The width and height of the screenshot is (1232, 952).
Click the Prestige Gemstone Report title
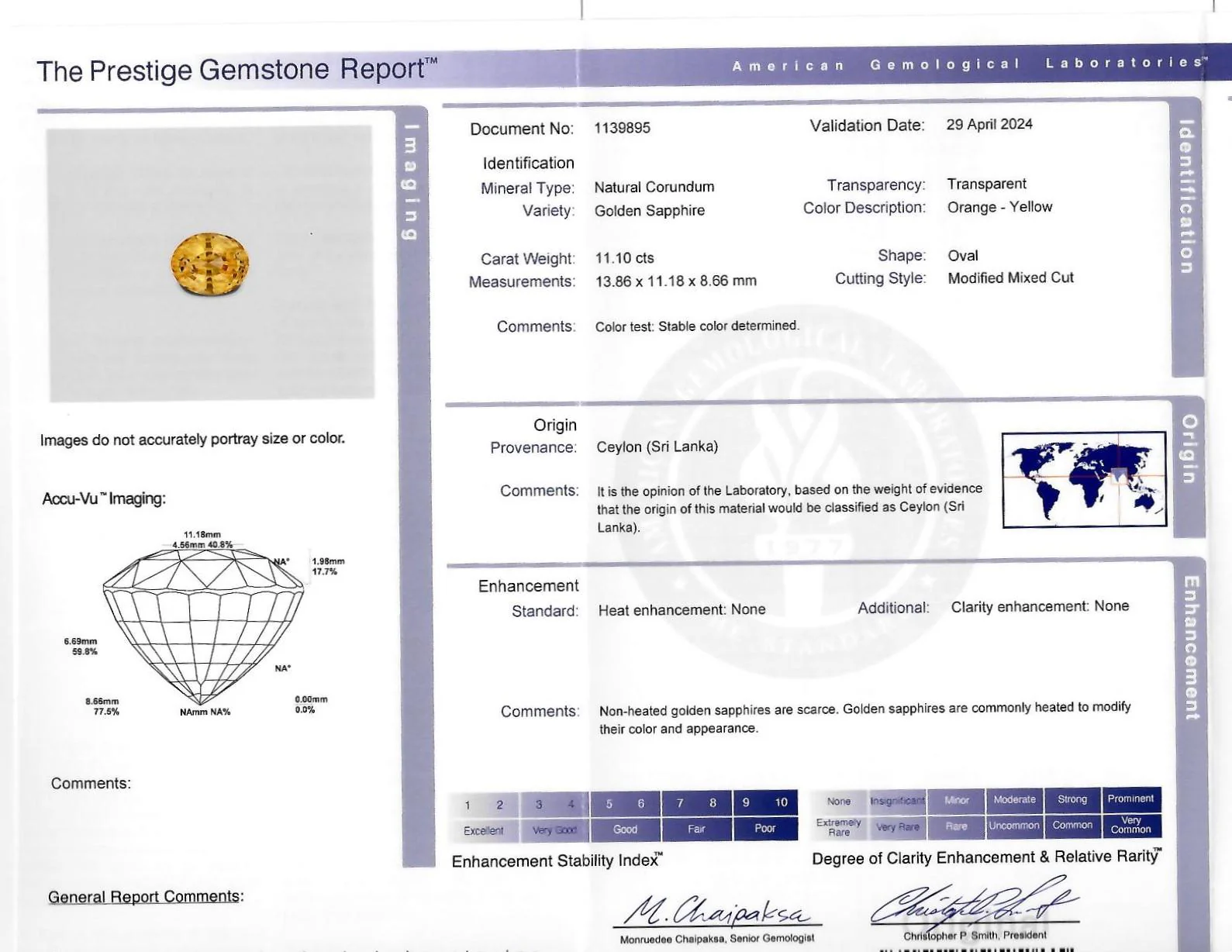[236, 70]
